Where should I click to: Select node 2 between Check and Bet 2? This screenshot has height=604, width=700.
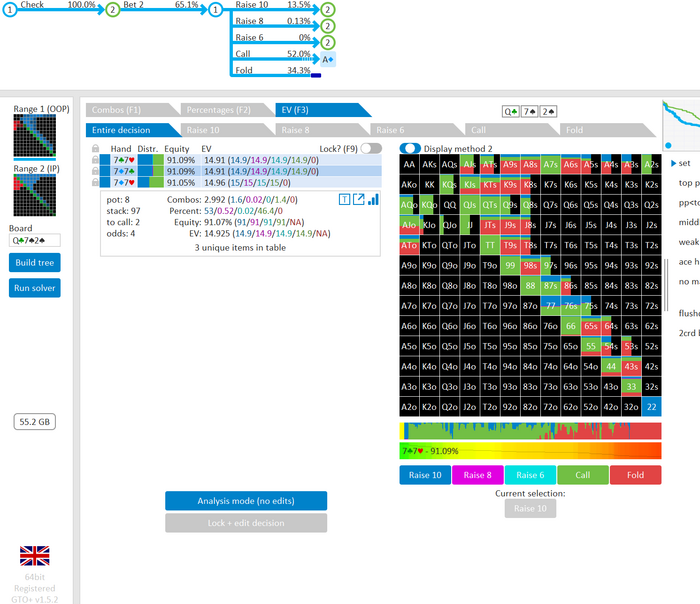coord(112,9)
